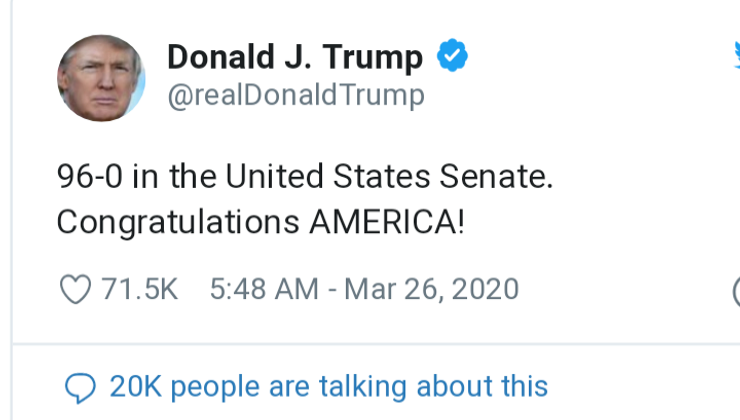This screenshot has width=740, height=420.
Task: Open "20K people are talking about this"
Action: pos(328,386)
